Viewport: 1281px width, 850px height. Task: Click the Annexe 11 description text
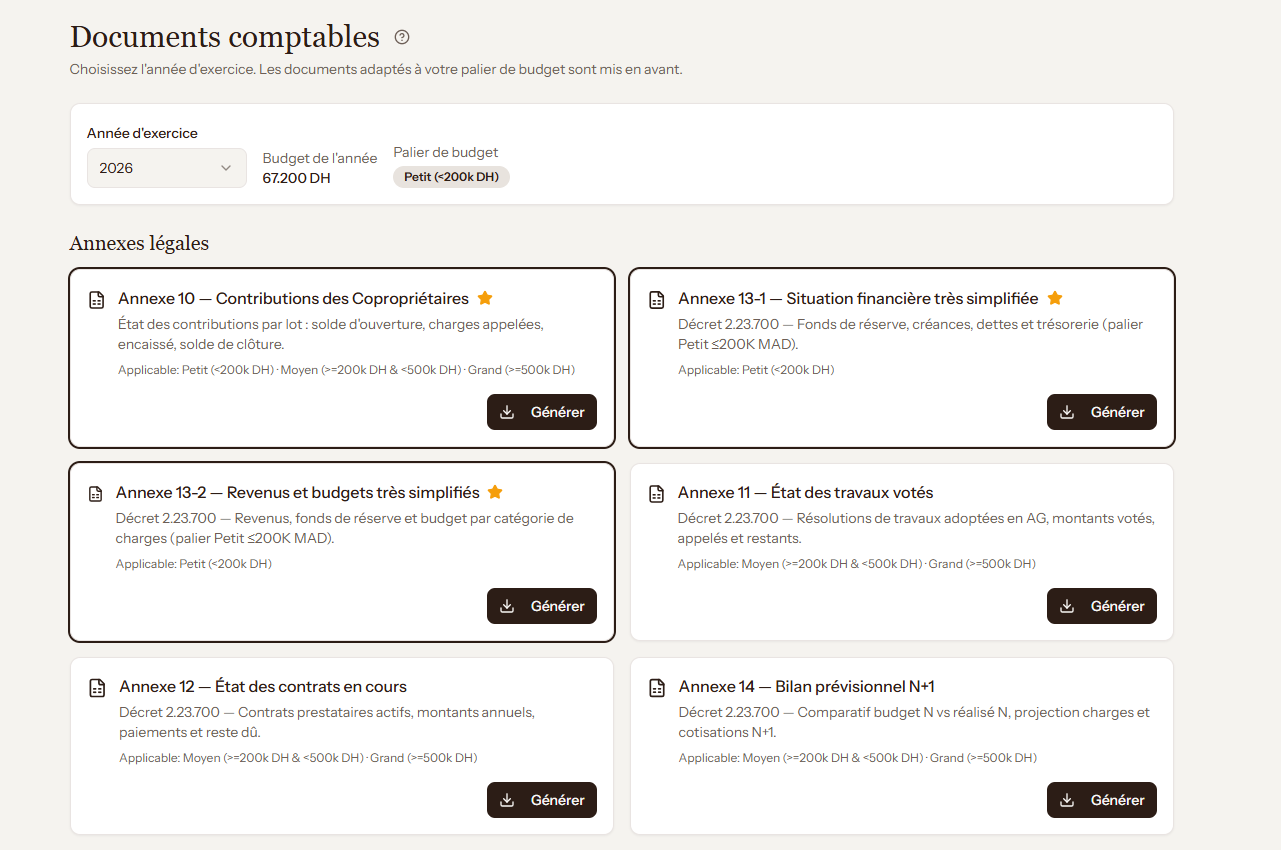point(916,528)
